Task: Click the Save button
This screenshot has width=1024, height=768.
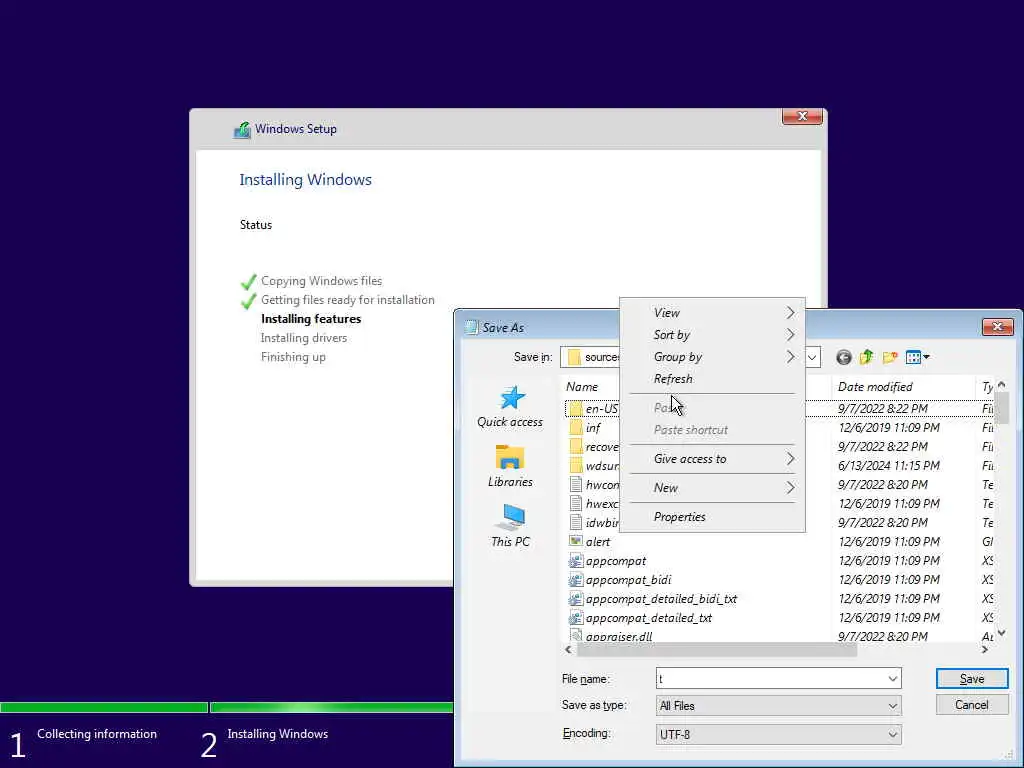Action: [972, 679]
